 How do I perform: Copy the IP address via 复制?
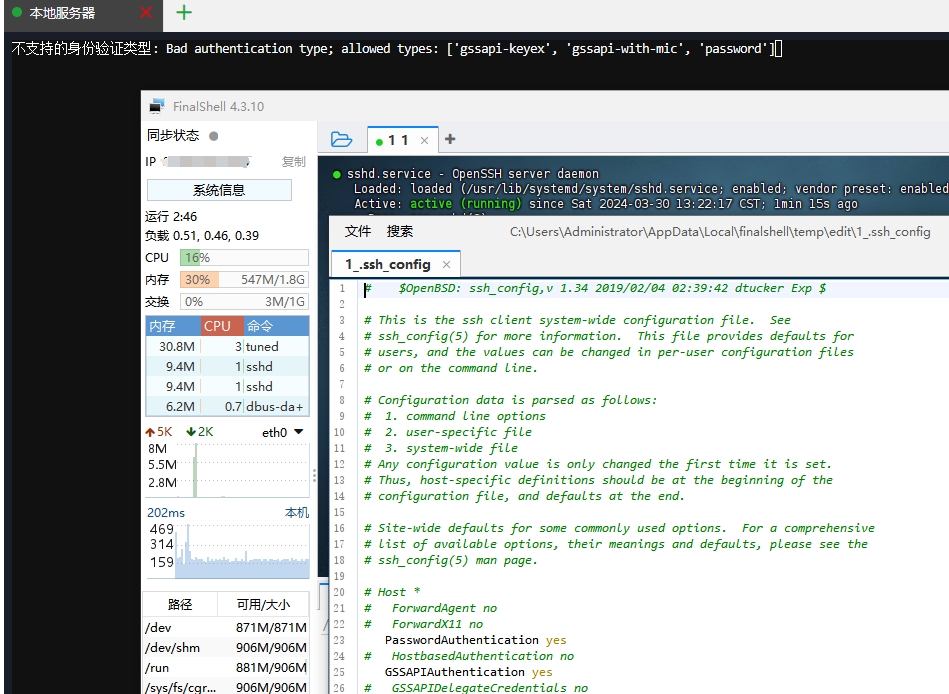point(294,162)
